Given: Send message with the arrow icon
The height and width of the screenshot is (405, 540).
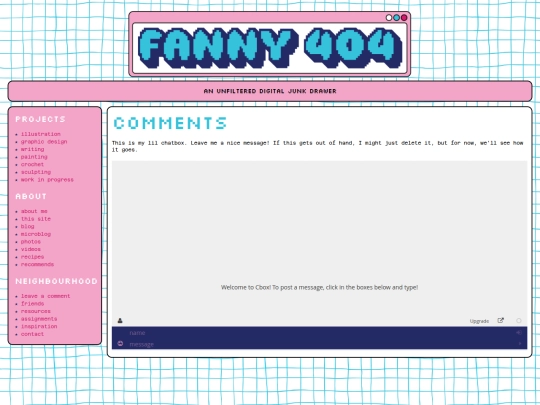Looking at the screenshot, I should (x=520, y=343).
